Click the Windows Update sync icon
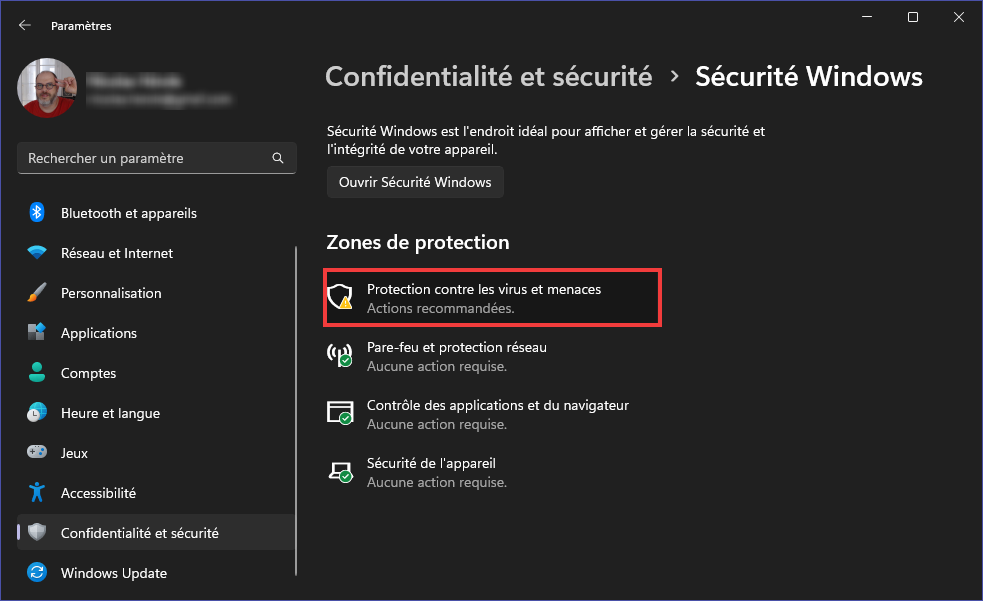 pos(37,573)
